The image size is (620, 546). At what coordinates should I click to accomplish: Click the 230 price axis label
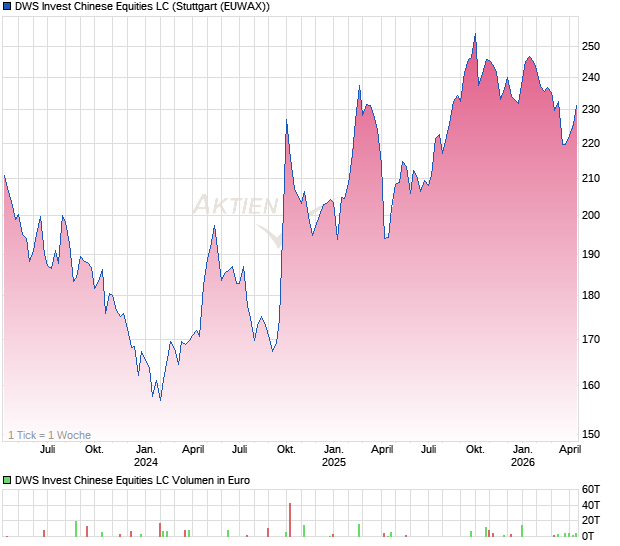(x=591, y=109)
